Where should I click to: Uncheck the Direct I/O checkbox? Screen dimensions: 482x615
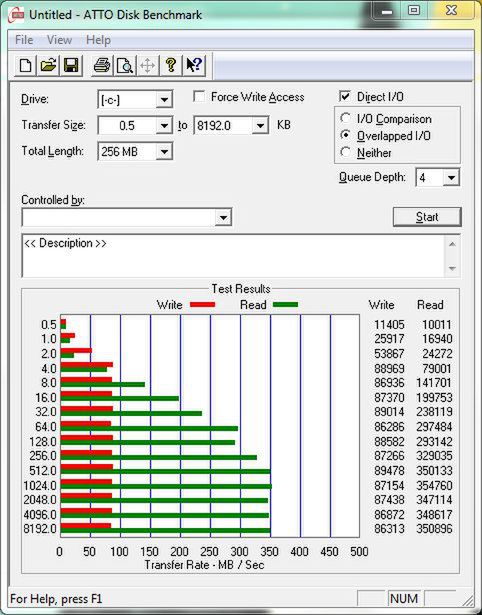click(x=345, y=96)
